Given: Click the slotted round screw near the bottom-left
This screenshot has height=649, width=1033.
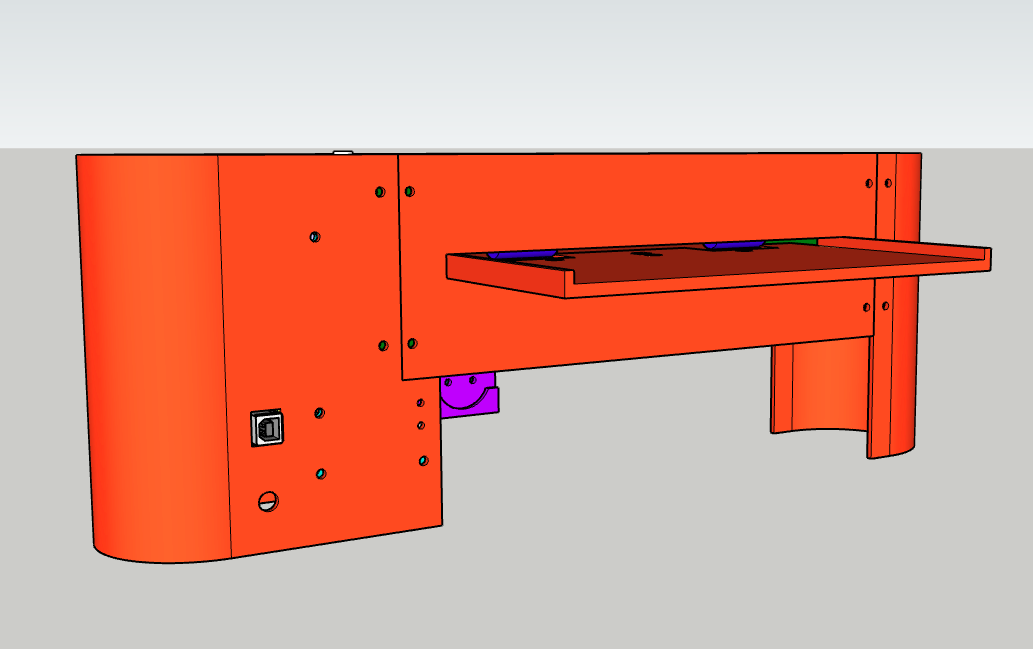Looking at the screenshot, I should [x=268, y=500].
